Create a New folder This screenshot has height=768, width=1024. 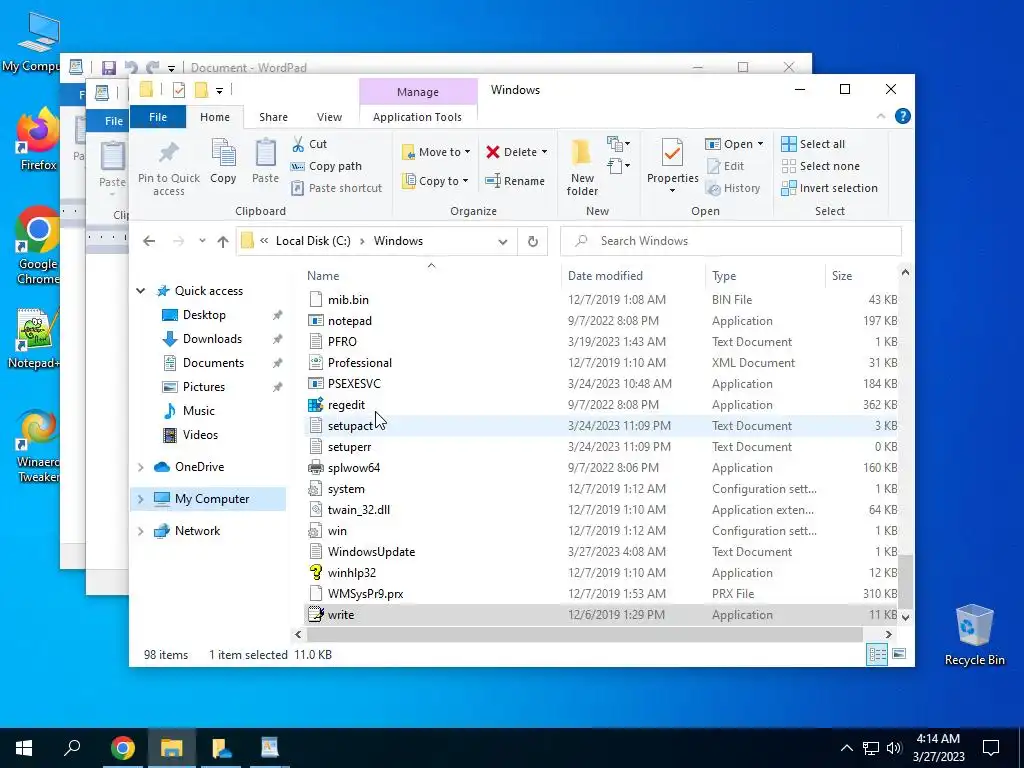(582, 167)
